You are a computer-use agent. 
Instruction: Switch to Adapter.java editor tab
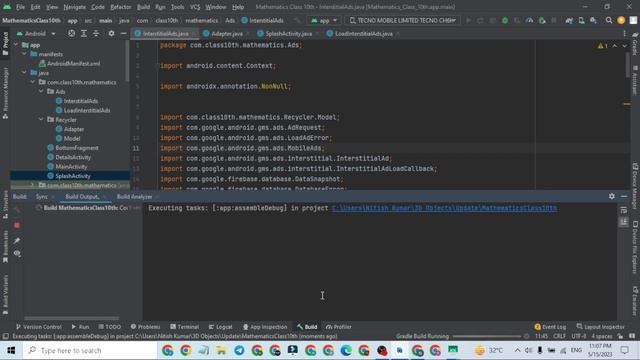227,33
